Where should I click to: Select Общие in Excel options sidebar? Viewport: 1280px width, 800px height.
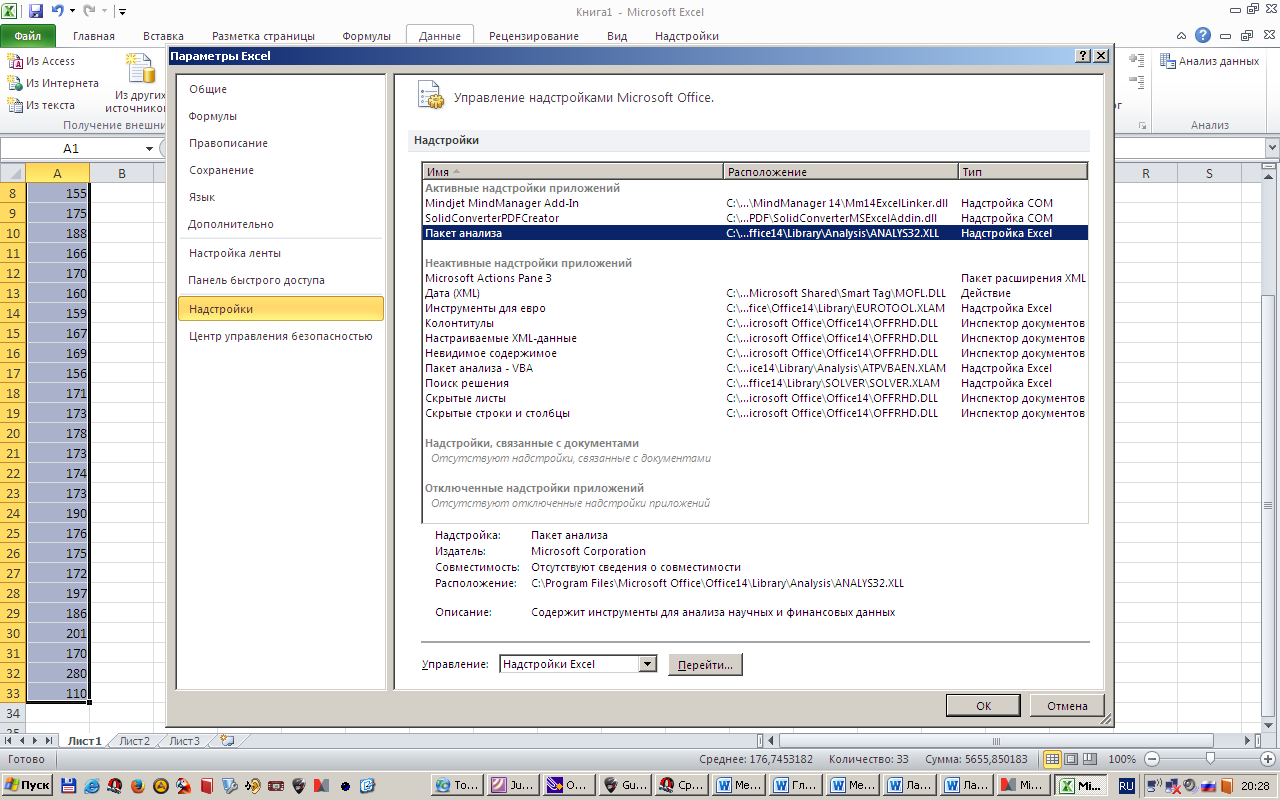280,89
